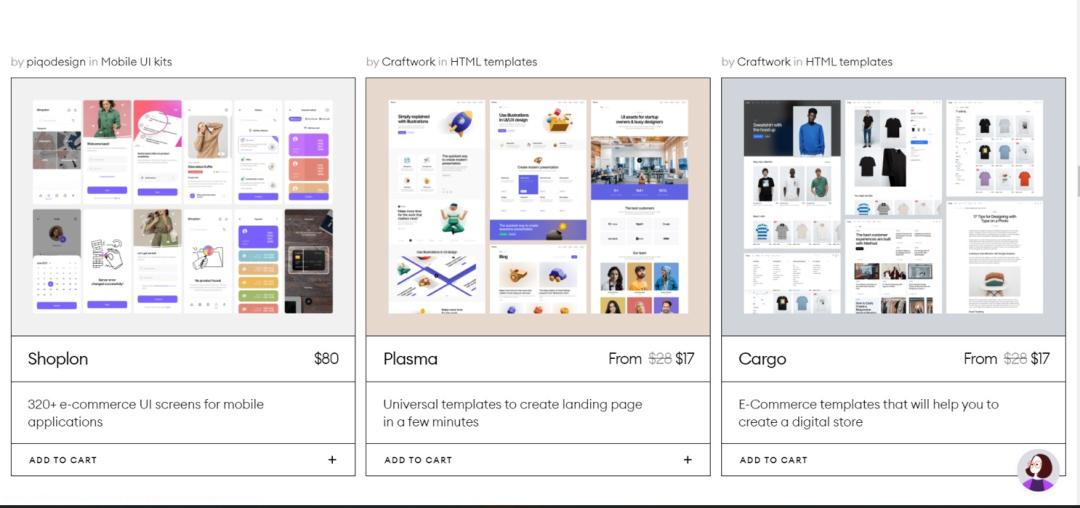Click the Shoplon product title
Image resolution: width=1080 pixels, height=508 pixels.
pos(58,359)
